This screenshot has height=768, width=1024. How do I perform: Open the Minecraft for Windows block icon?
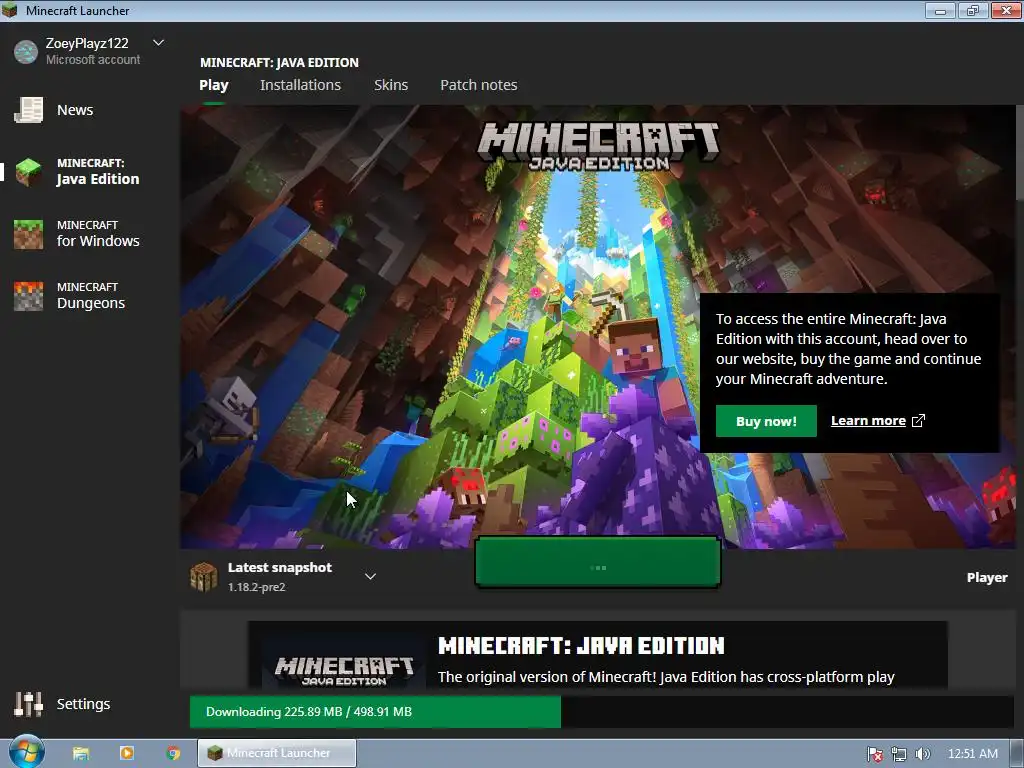[28, 234]
